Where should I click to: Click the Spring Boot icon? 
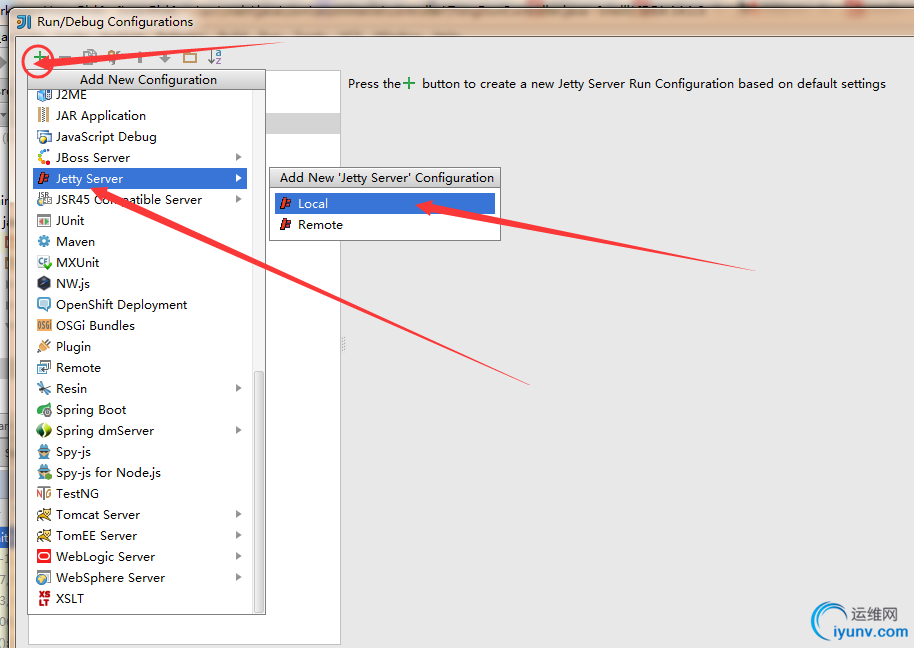(x=44, y=410)
